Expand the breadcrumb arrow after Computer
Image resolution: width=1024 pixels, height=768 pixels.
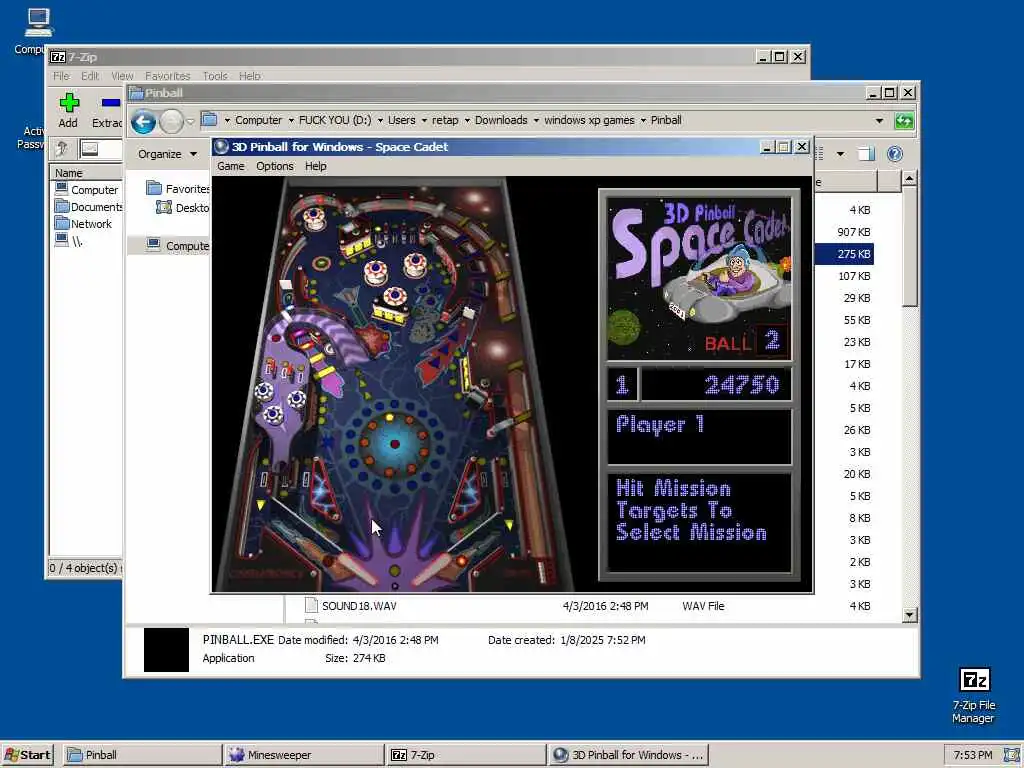tap(291, 120)
